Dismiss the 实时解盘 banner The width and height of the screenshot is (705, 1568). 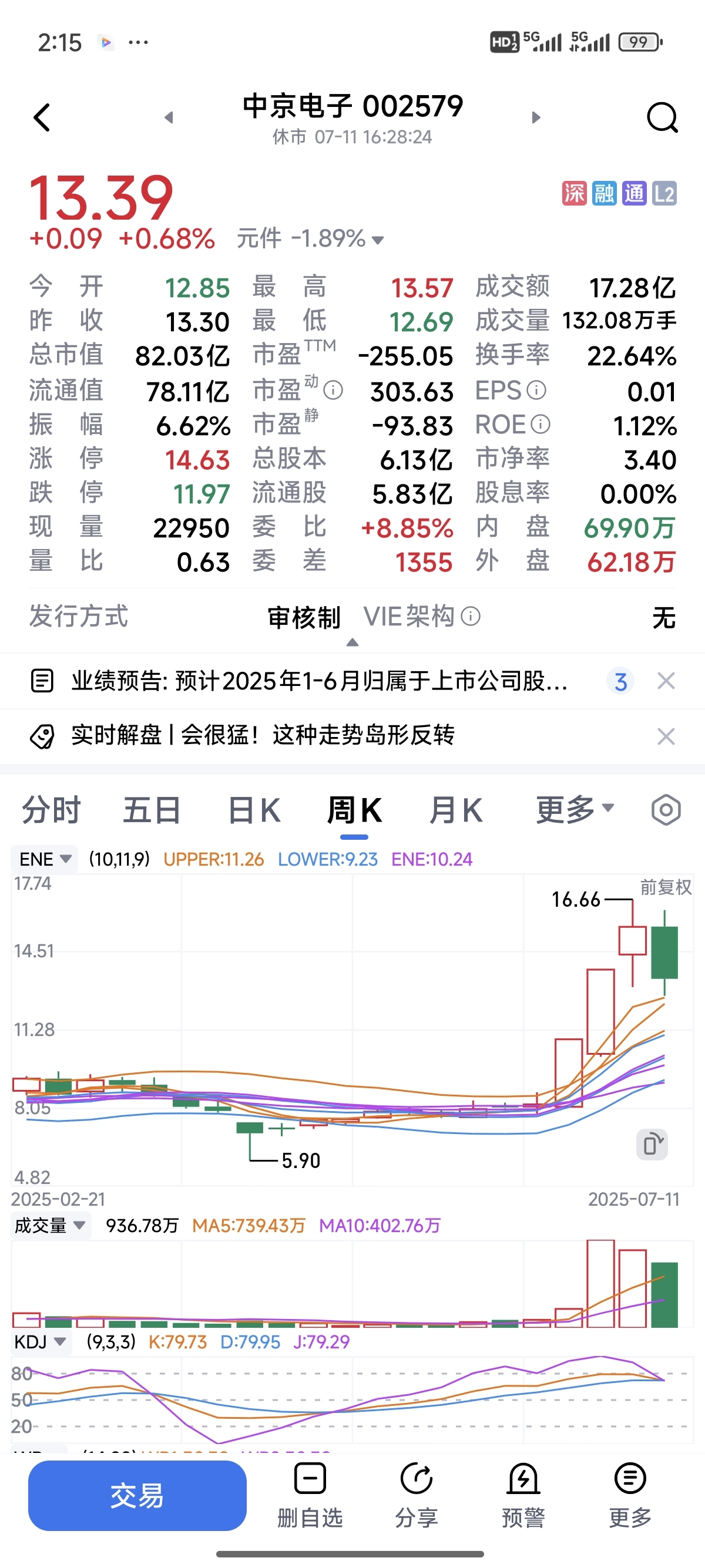pos(667,736)
